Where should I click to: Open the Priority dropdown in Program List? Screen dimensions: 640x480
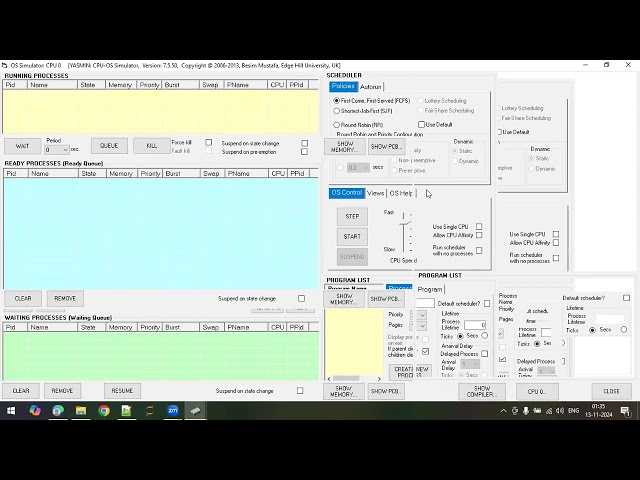tap(422, 315)
